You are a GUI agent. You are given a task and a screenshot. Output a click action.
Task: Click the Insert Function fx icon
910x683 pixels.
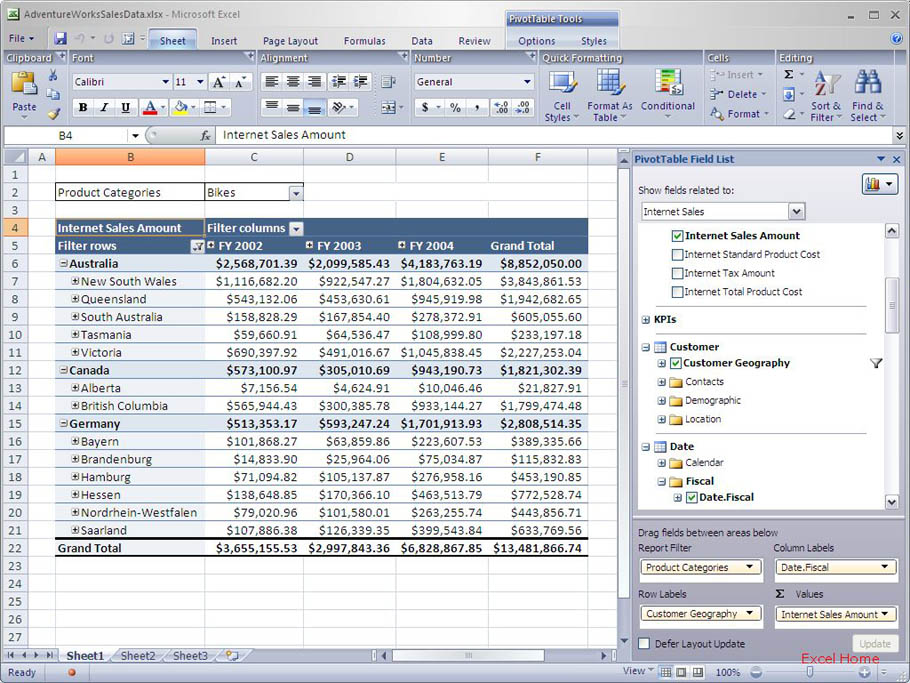(x=205, y=135)
